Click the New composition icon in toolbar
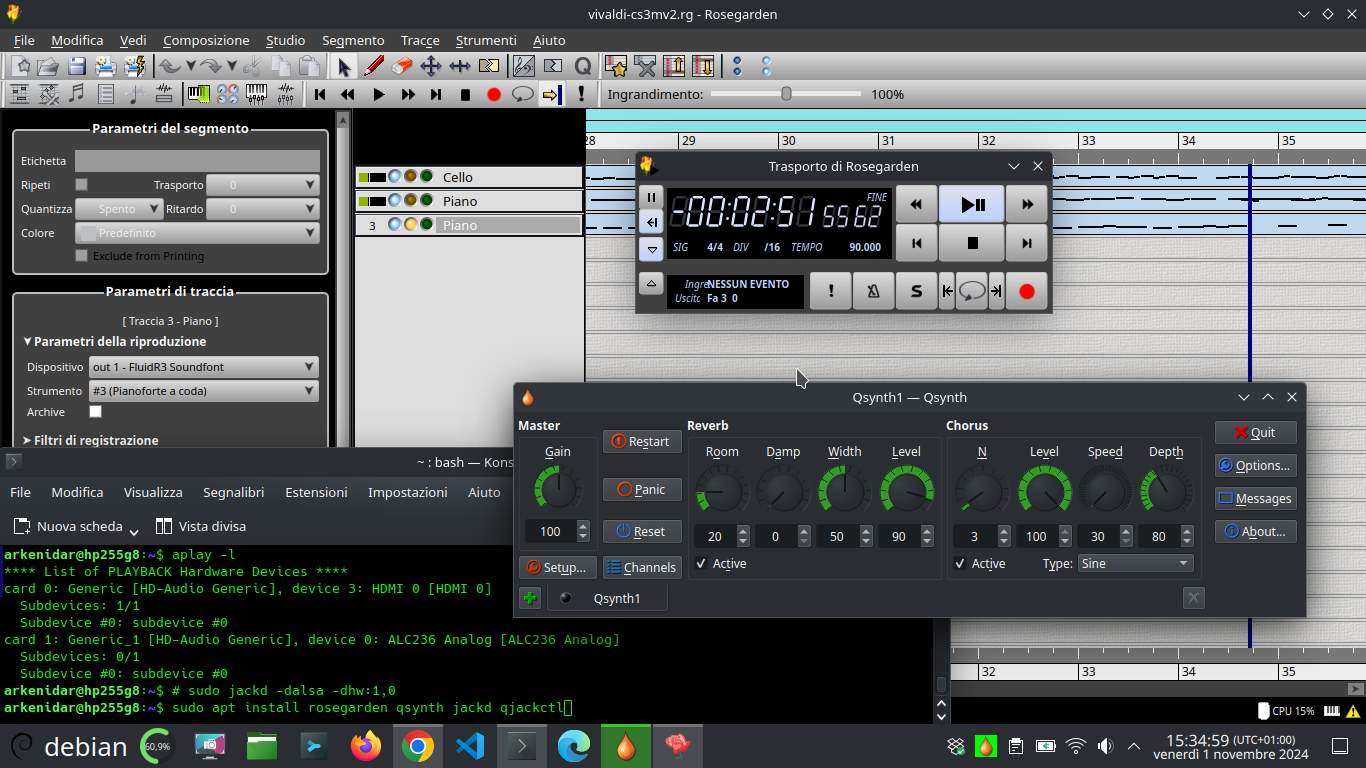The height and width of the screenshot is (768, 1366). [20, 67]
